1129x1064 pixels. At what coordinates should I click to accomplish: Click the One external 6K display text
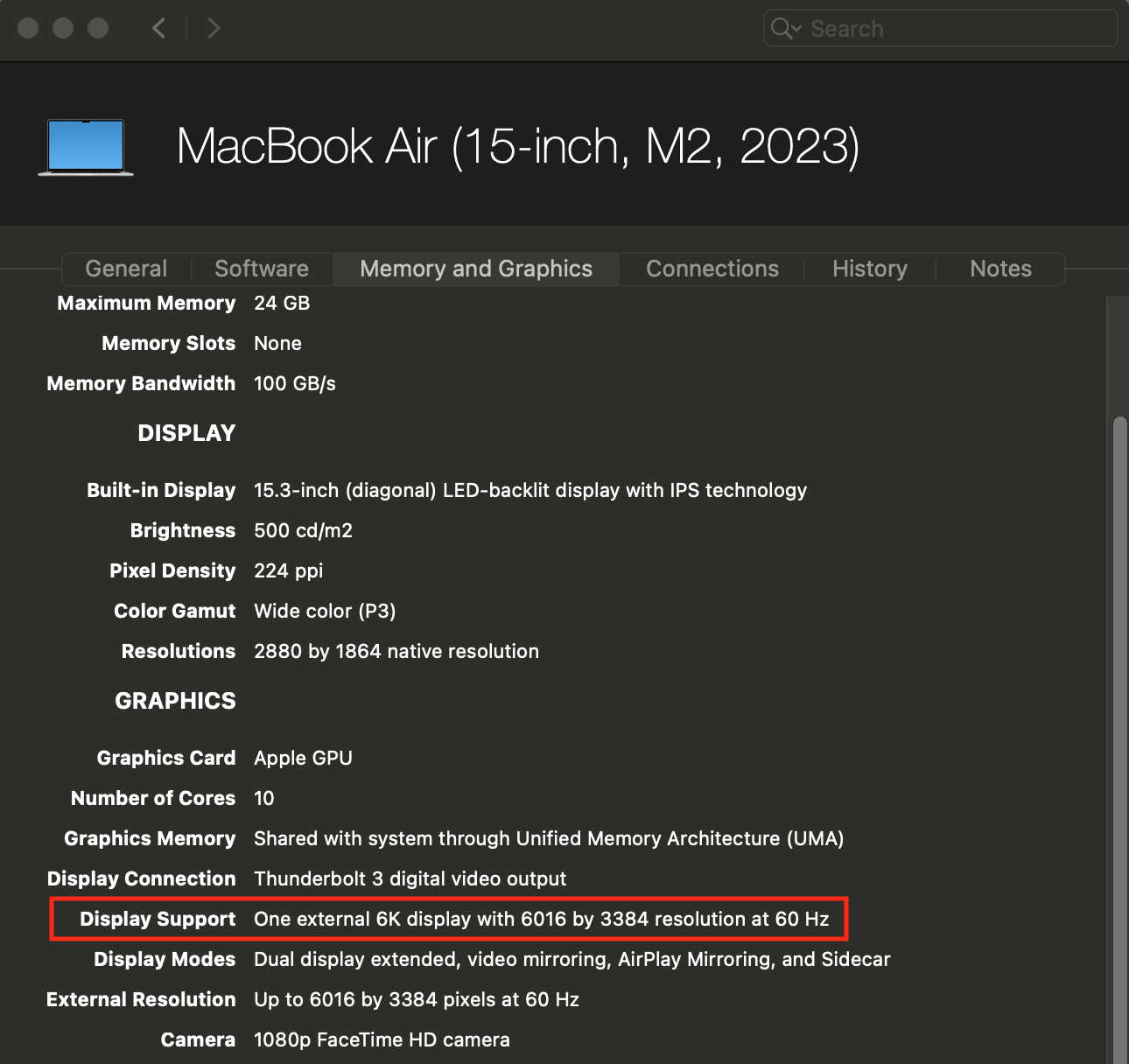click(541, 919)
